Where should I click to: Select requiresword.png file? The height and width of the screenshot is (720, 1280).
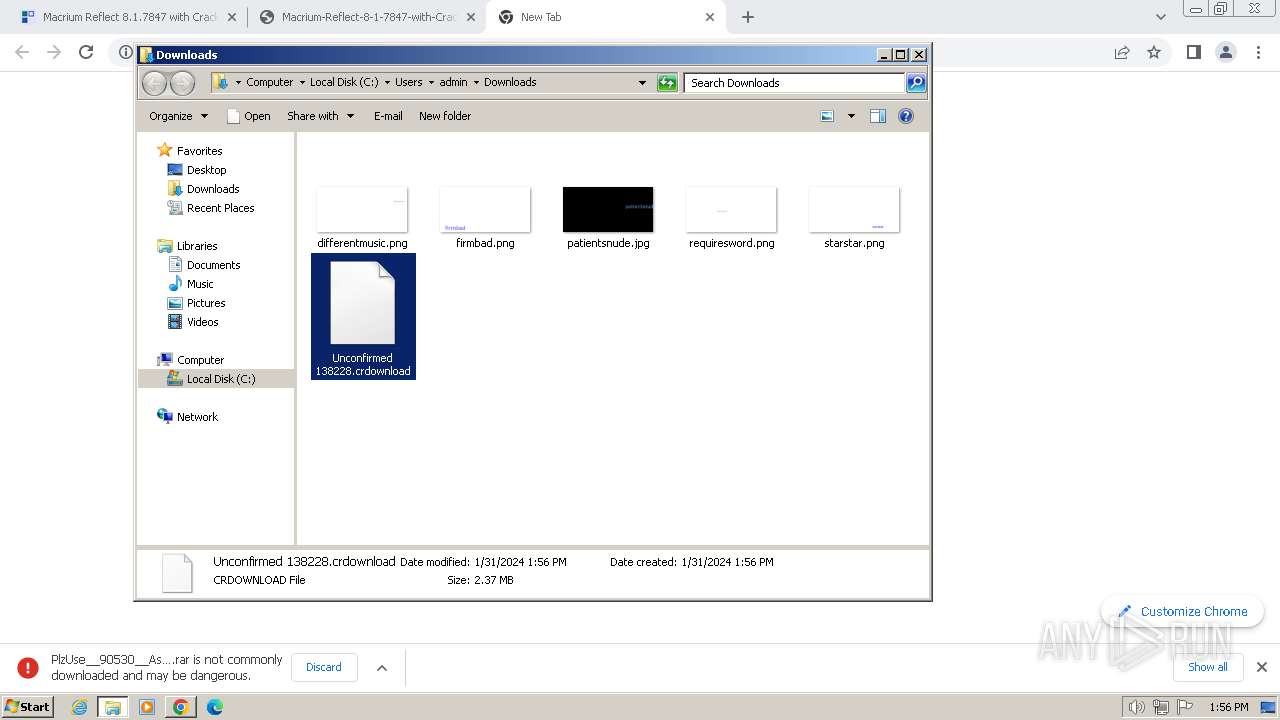pos(731,216)
